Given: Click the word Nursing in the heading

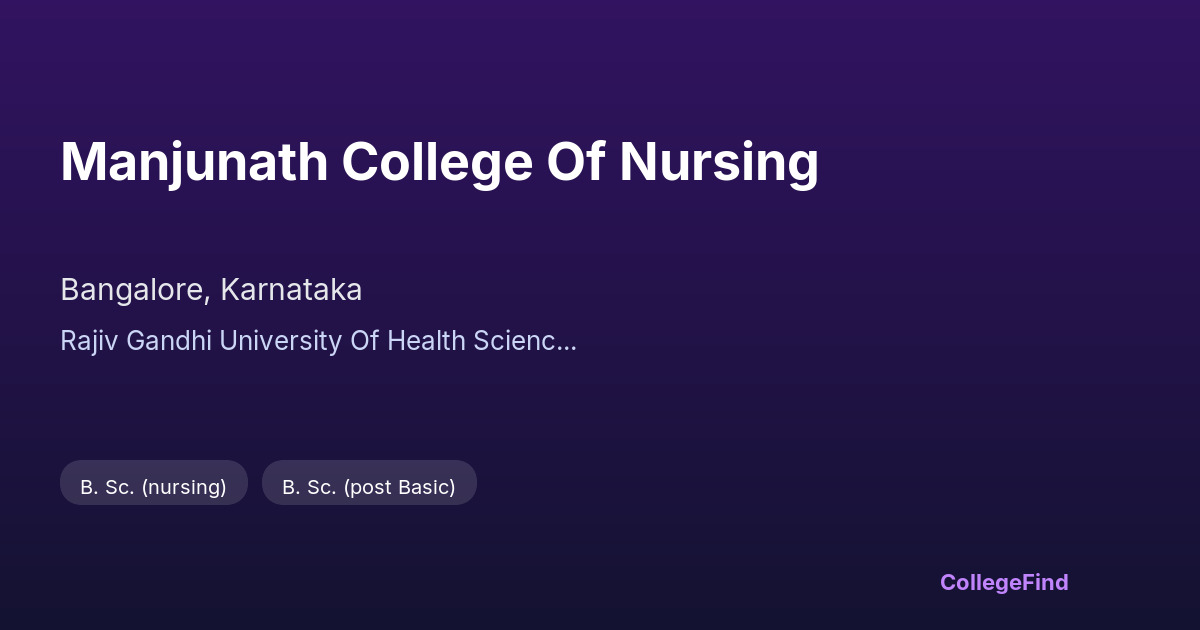Looking at the screenshot, I should pyautogui.click(x=718, y=162).
